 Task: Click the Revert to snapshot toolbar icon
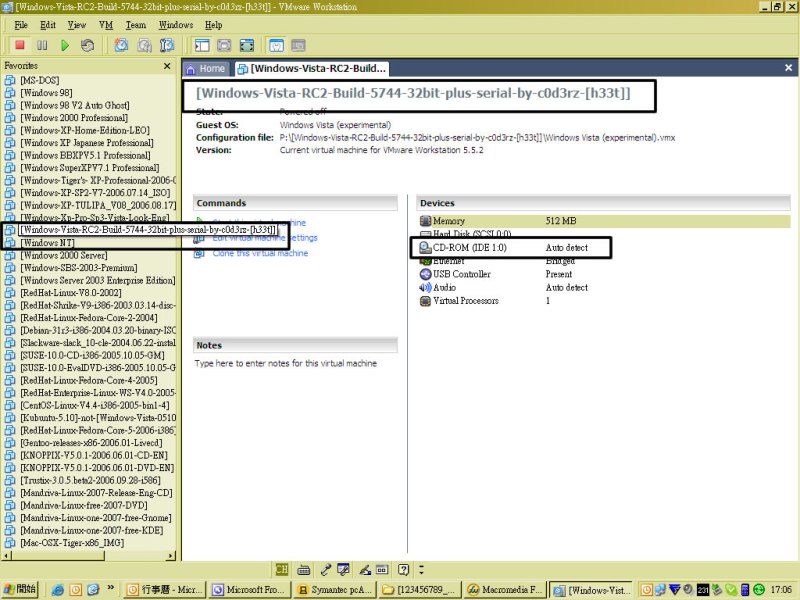[144, 45]
